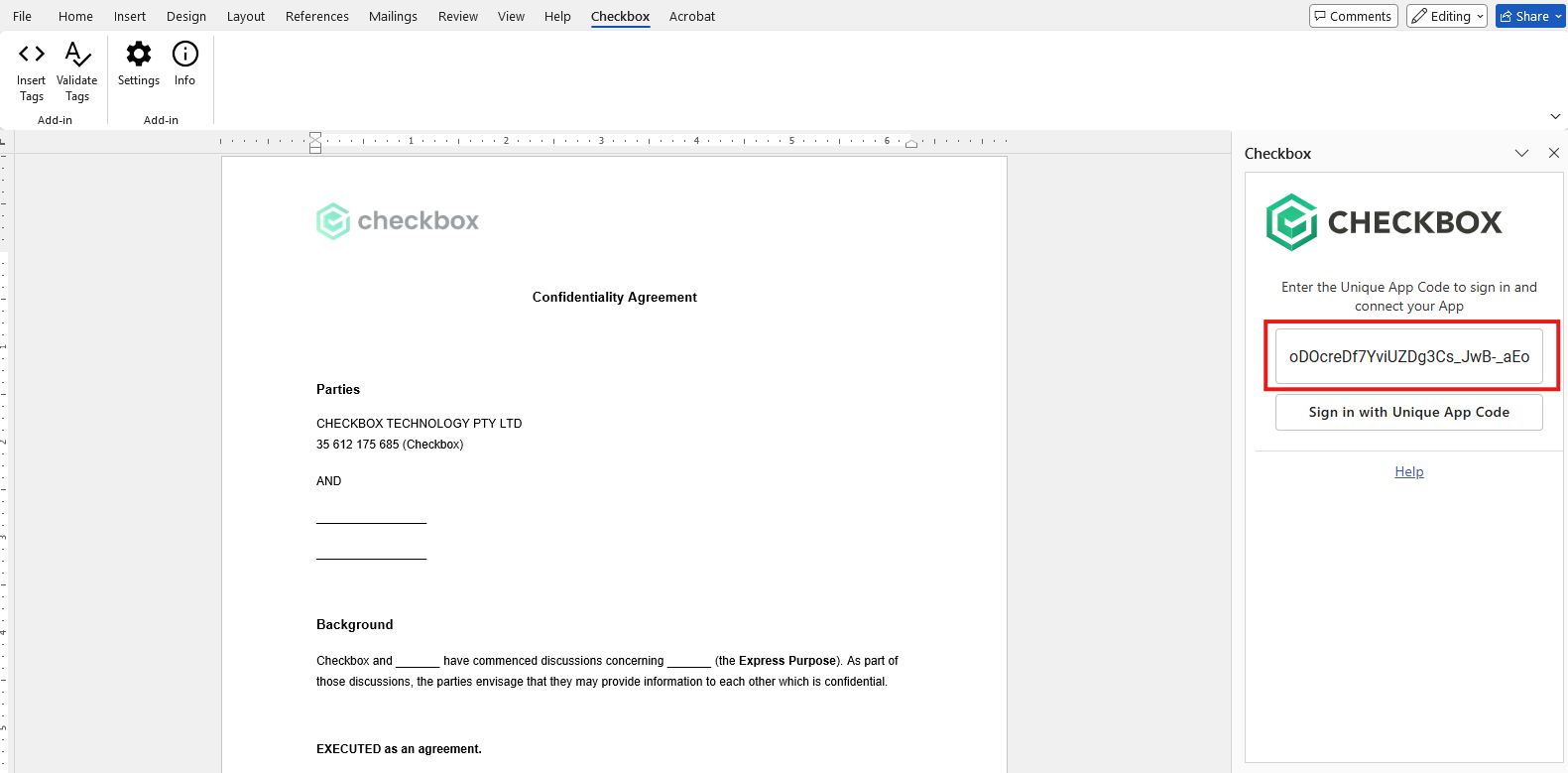Click the Share button
This screenshot has height=773, width=1568.
point(1530,16)
